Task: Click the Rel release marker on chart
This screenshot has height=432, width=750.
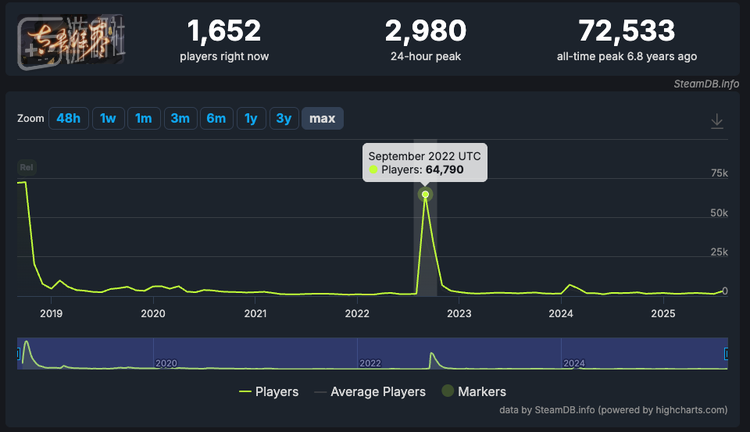Action: click(x=26, y=167)
